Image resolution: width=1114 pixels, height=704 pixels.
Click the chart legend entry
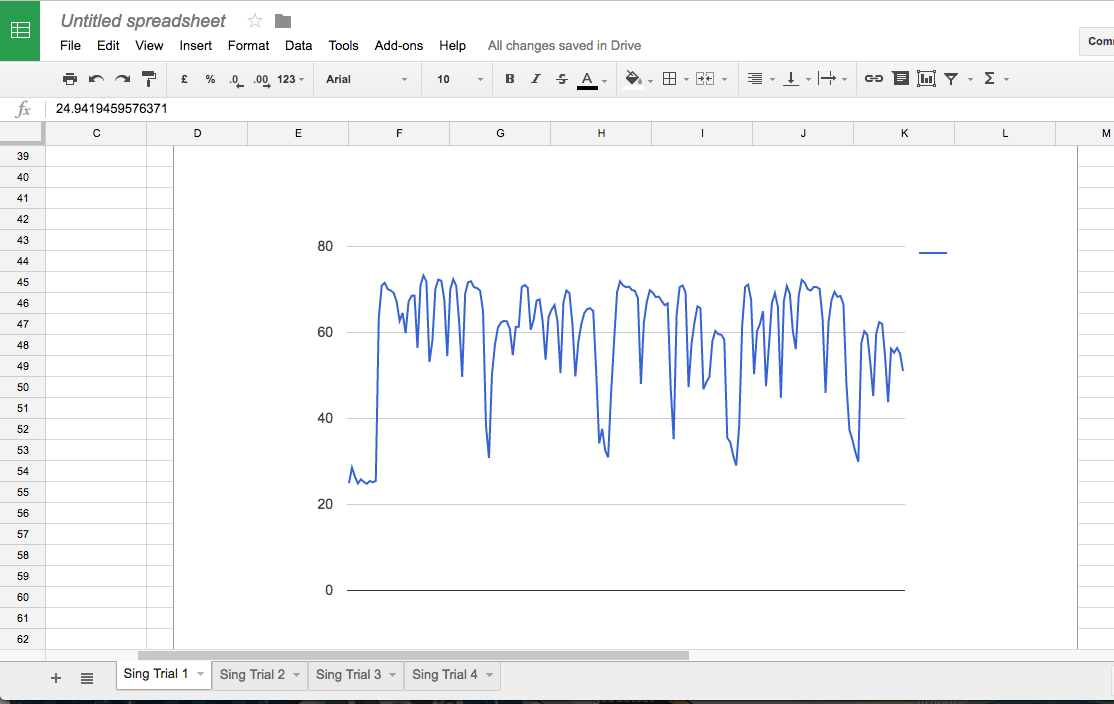coord(933,252)
